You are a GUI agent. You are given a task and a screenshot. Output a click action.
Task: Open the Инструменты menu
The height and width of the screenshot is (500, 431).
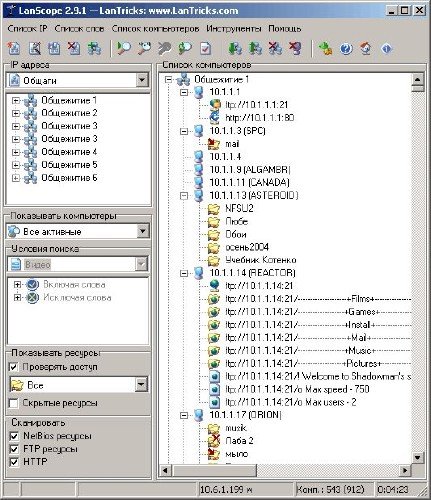[234, 29]
